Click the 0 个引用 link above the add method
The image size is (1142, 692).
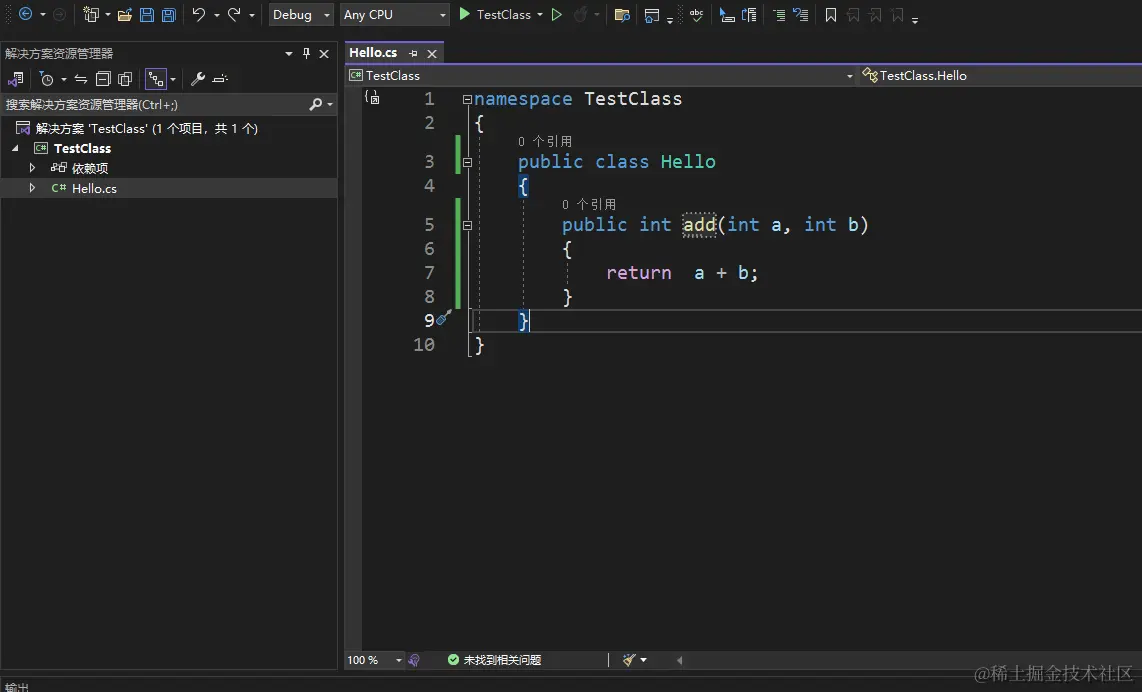pyautogui.click(x=588, y=205)
